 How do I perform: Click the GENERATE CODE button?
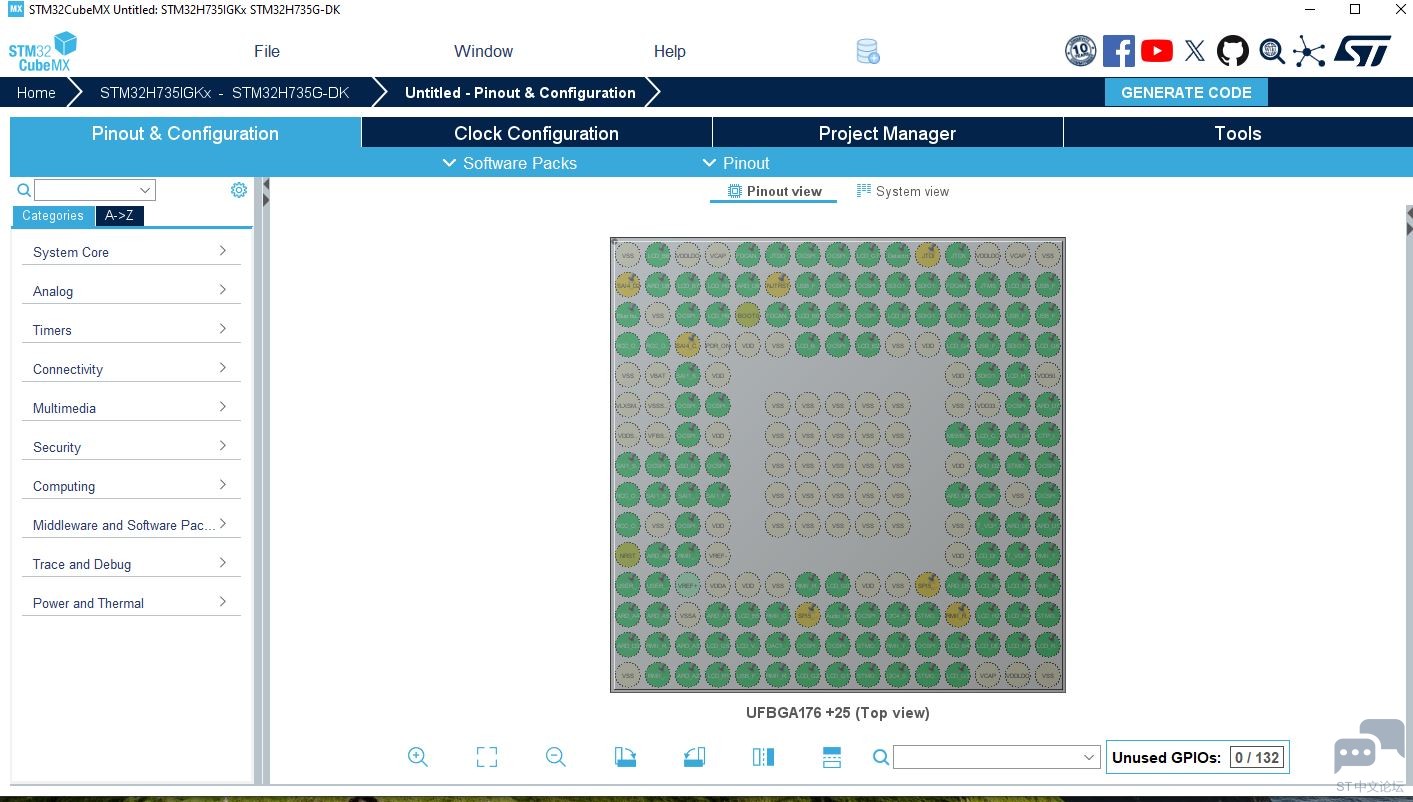(x=1186, y=92)
